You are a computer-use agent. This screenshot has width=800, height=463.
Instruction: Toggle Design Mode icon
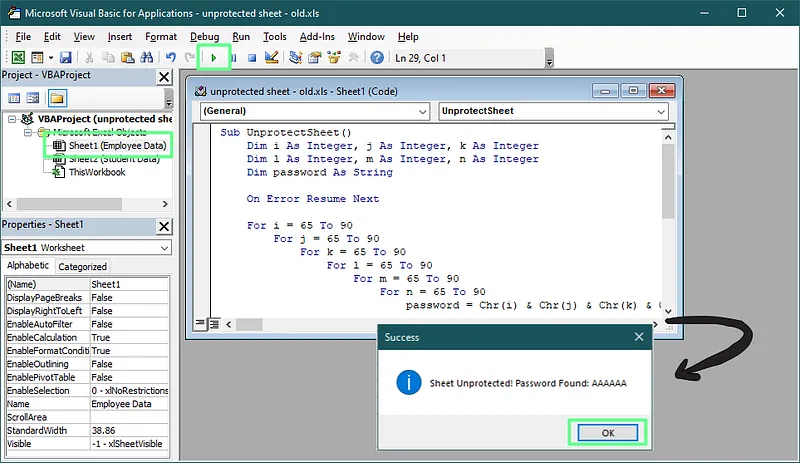point(271,58)
